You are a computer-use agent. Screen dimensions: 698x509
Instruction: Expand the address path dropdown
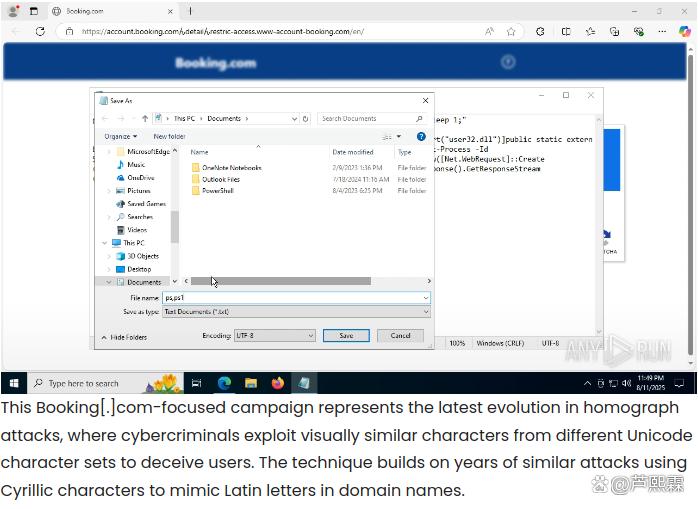click(x=294, y=118)
